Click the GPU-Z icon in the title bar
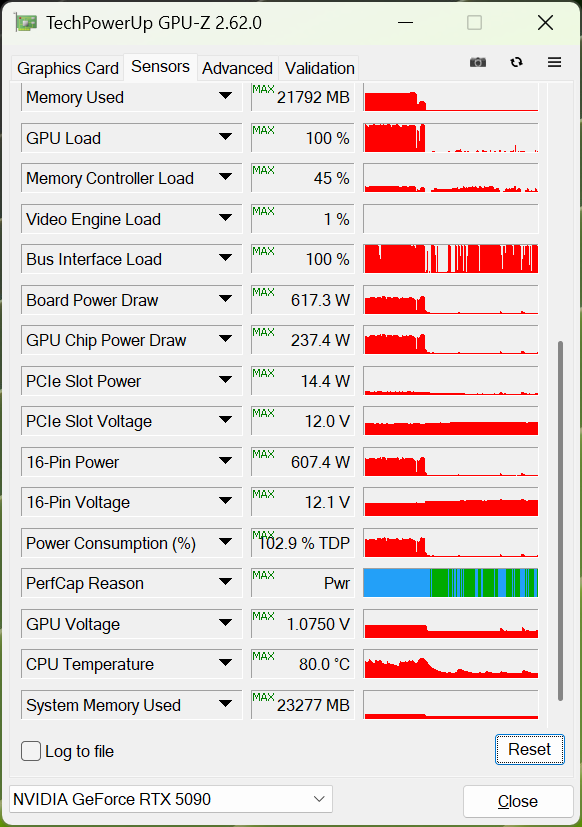This screenshot has height=827, width=582. pos(24,21)
